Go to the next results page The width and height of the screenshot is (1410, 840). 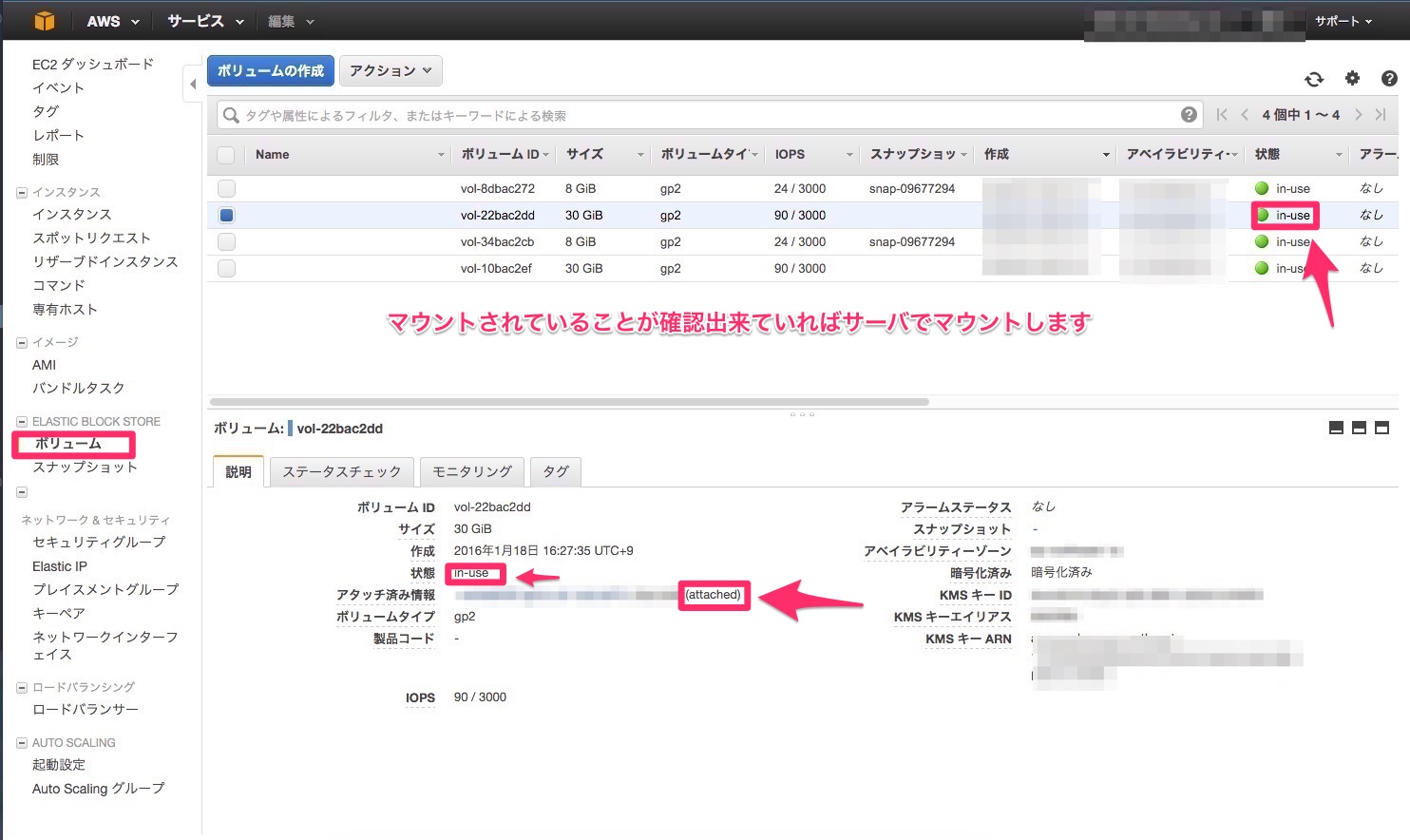pos(1359,115)
